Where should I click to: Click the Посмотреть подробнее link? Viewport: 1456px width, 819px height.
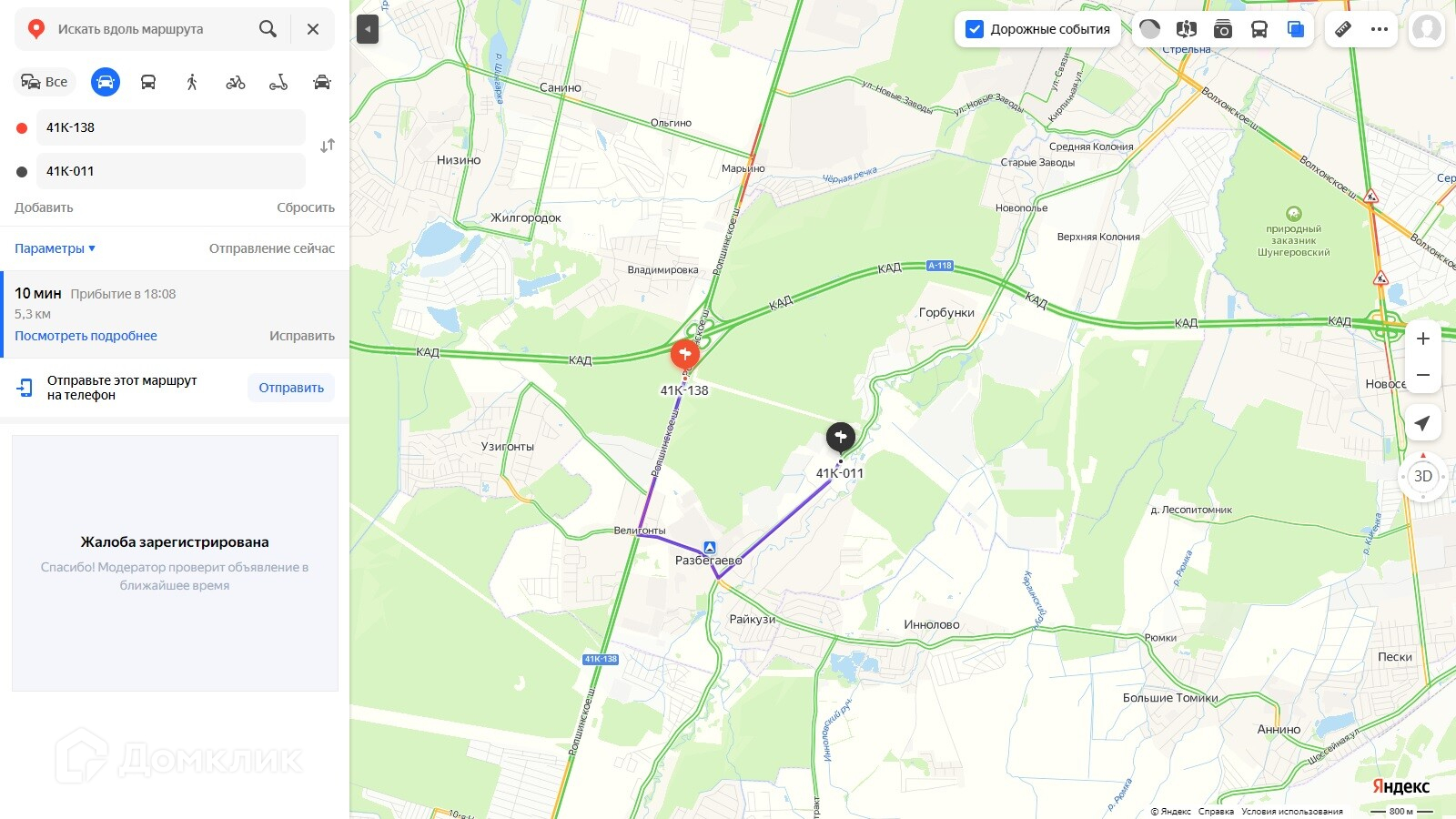click(x=86, y=336)
